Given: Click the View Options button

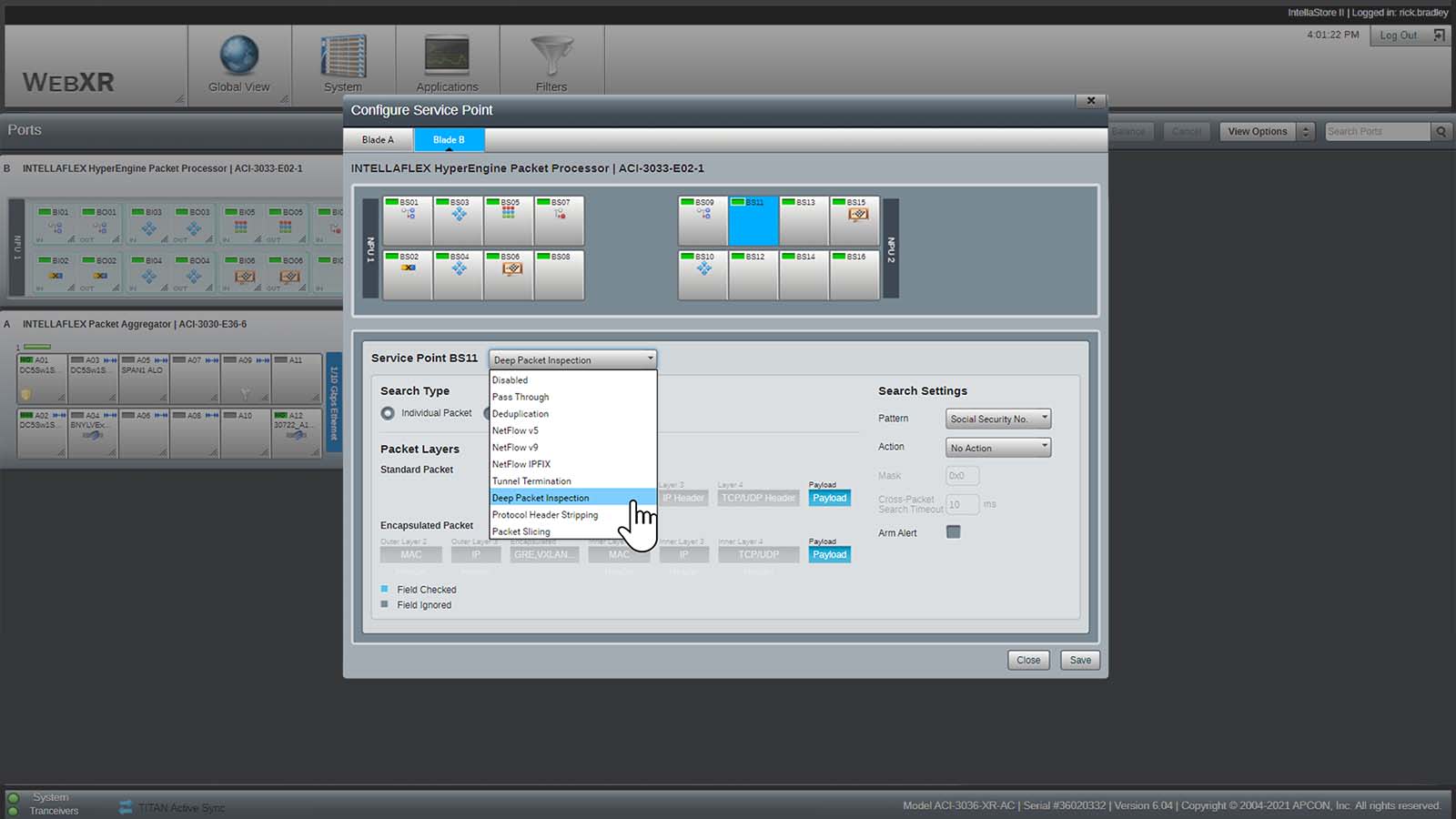Looking at the screenshot, I should click(1258, 132).
